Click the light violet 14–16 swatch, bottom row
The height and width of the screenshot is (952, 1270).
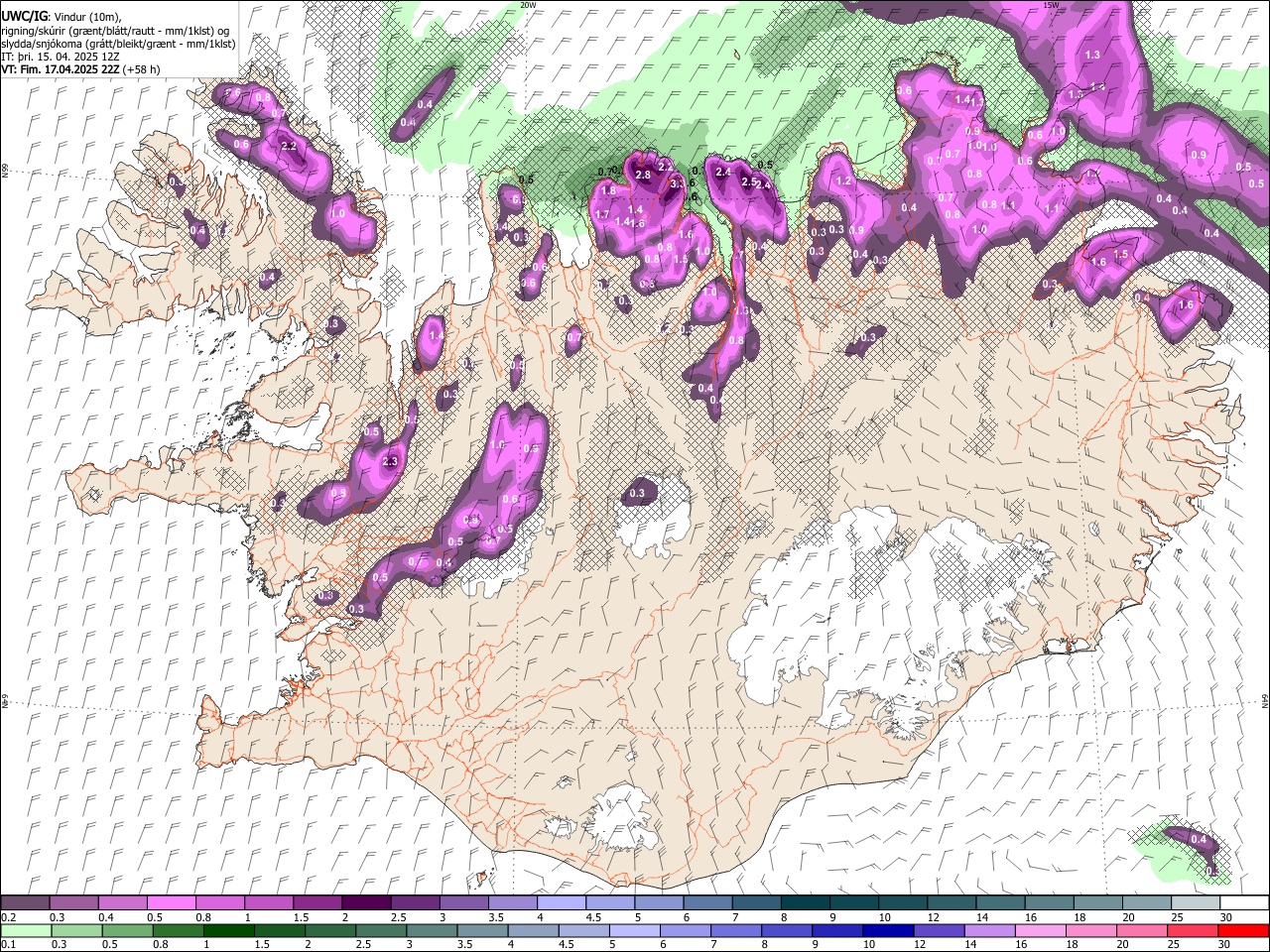click(989, 930)
